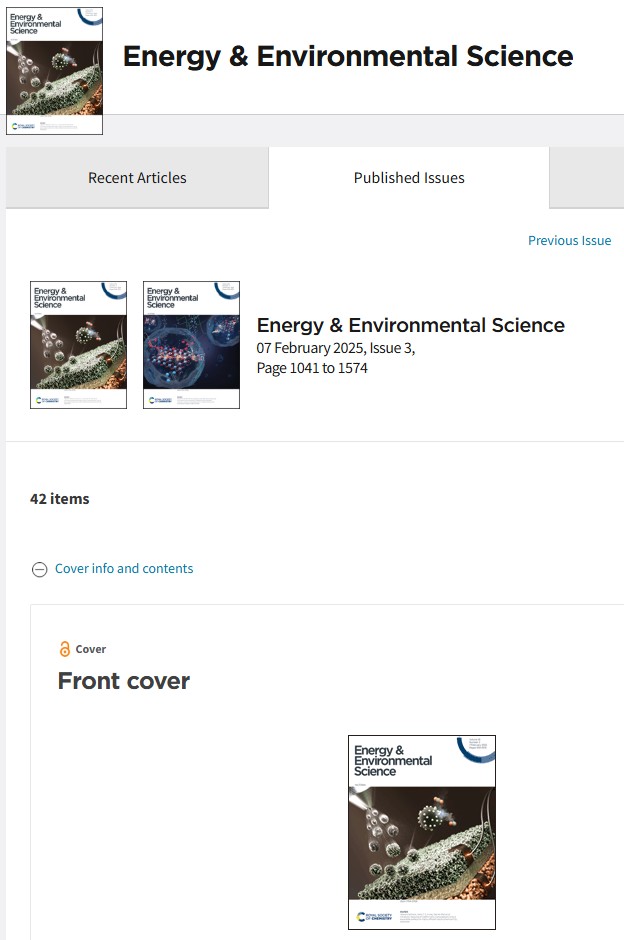The width and height of the screenshot is (624, 940).
Task: Switch to the Published Issues tab
Action: click(x=409, y=178)
